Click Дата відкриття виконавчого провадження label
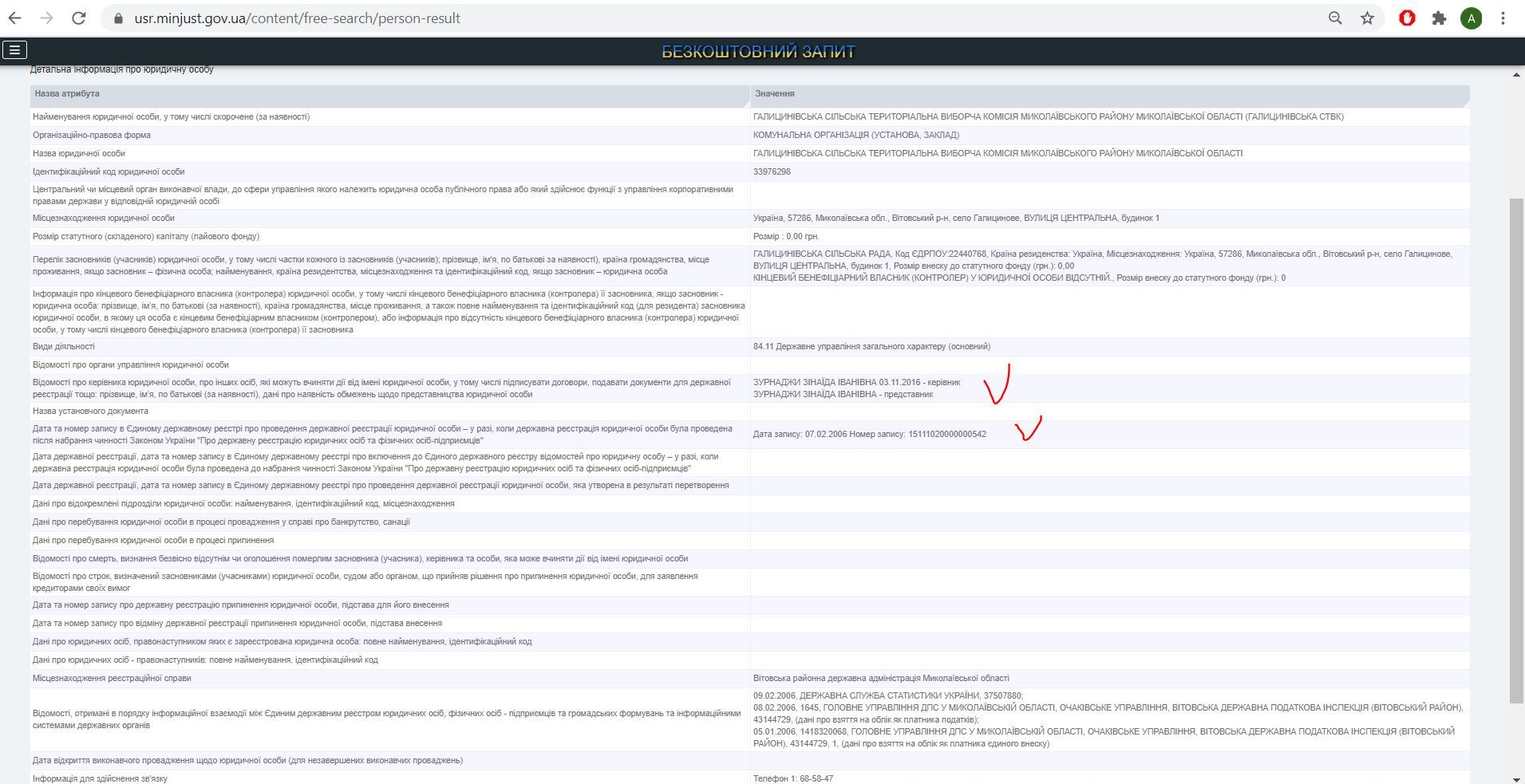This screenshot has height=784, width=1525. [247, 760]
